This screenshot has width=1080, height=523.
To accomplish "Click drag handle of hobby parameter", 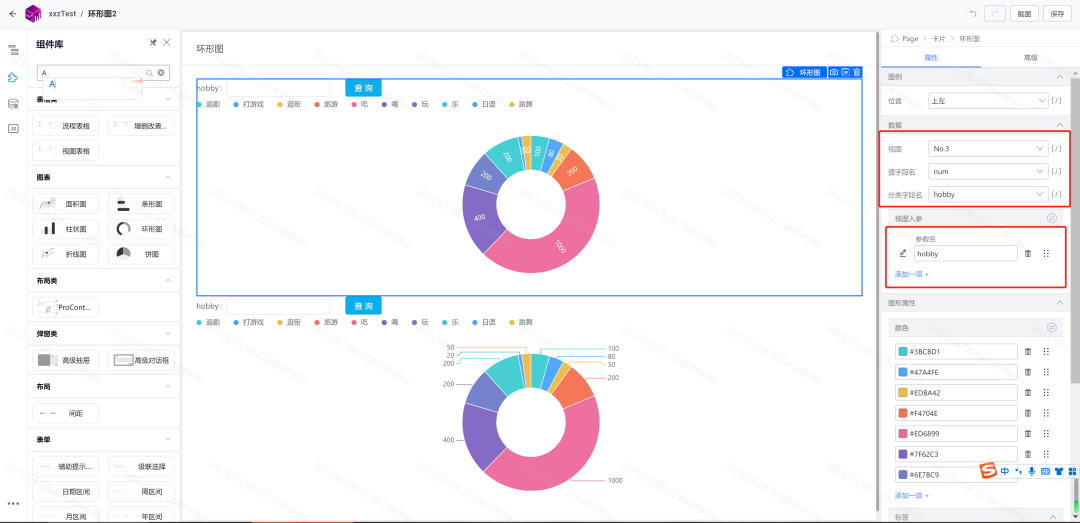I will tap(1046, 254).
